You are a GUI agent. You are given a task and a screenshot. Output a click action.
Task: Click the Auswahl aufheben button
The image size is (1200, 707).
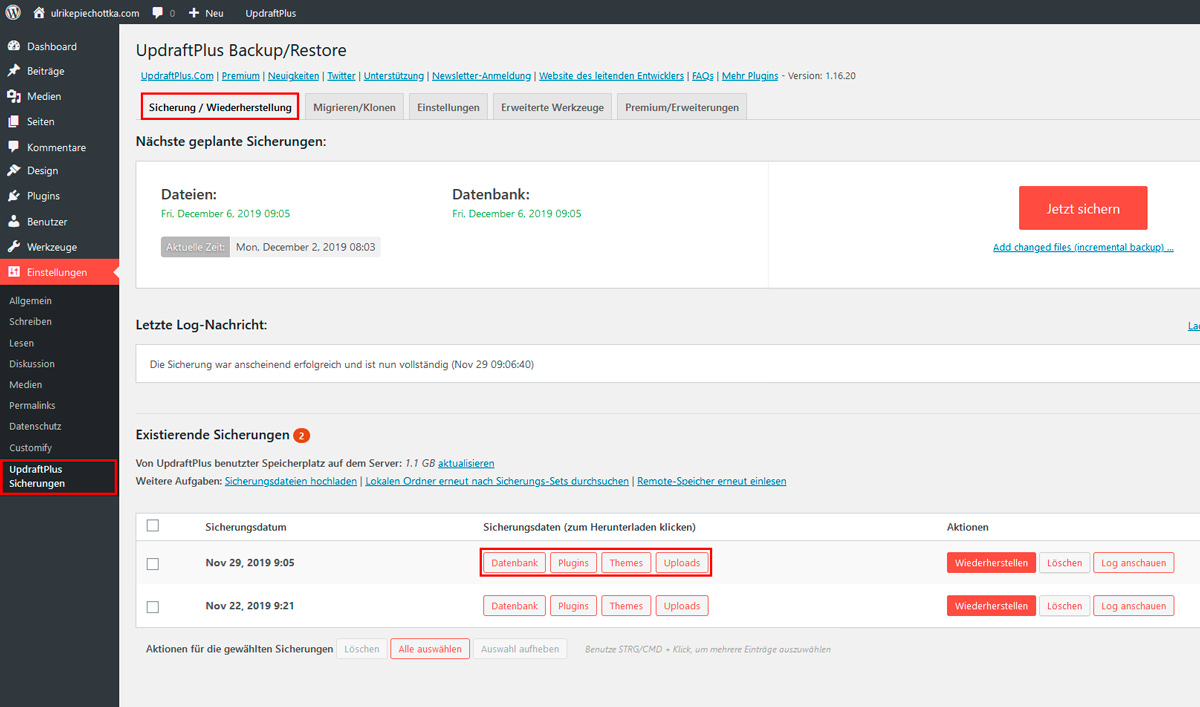(x=520, y=649)
